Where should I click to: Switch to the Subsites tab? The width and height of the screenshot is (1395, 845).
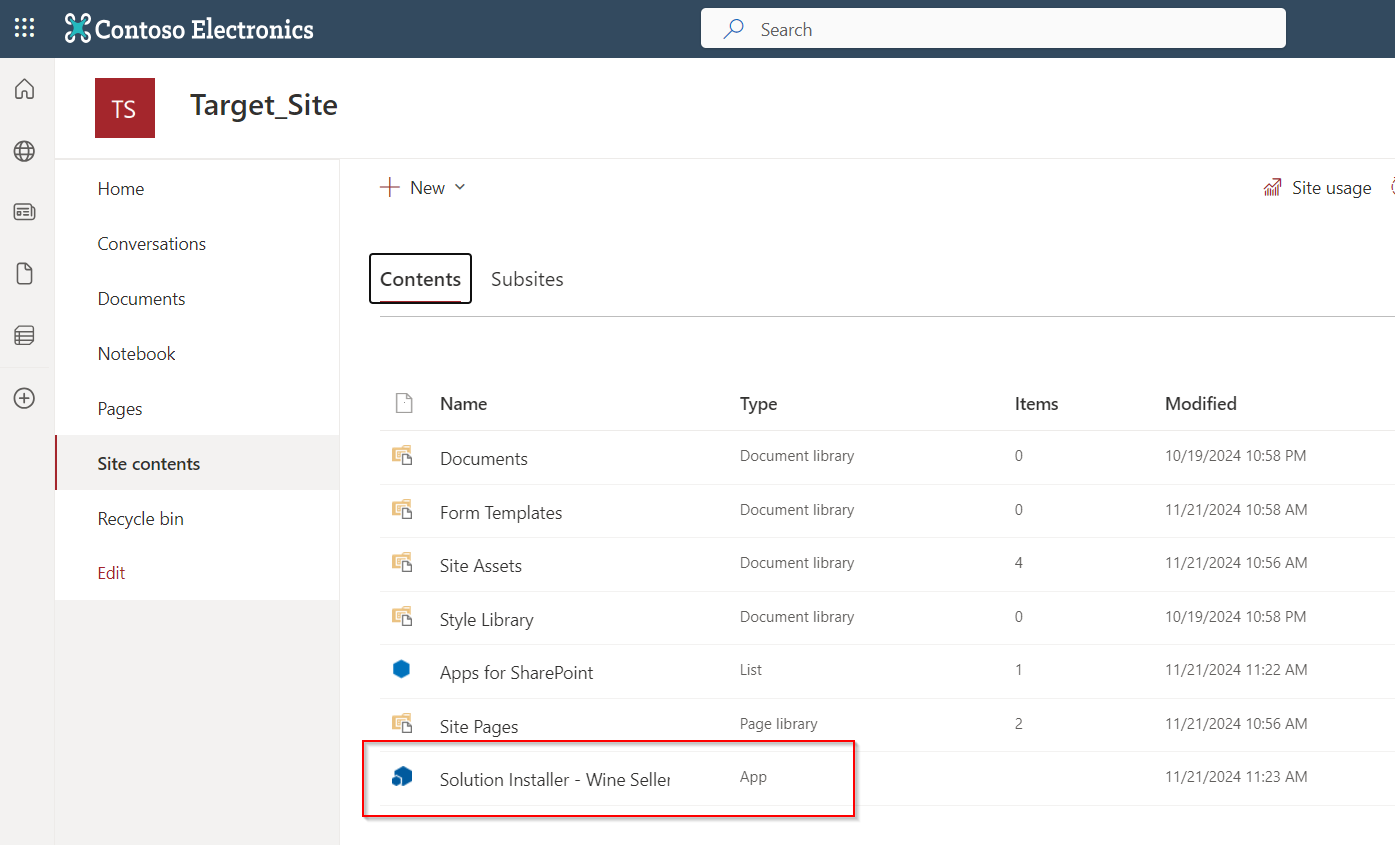527,279
